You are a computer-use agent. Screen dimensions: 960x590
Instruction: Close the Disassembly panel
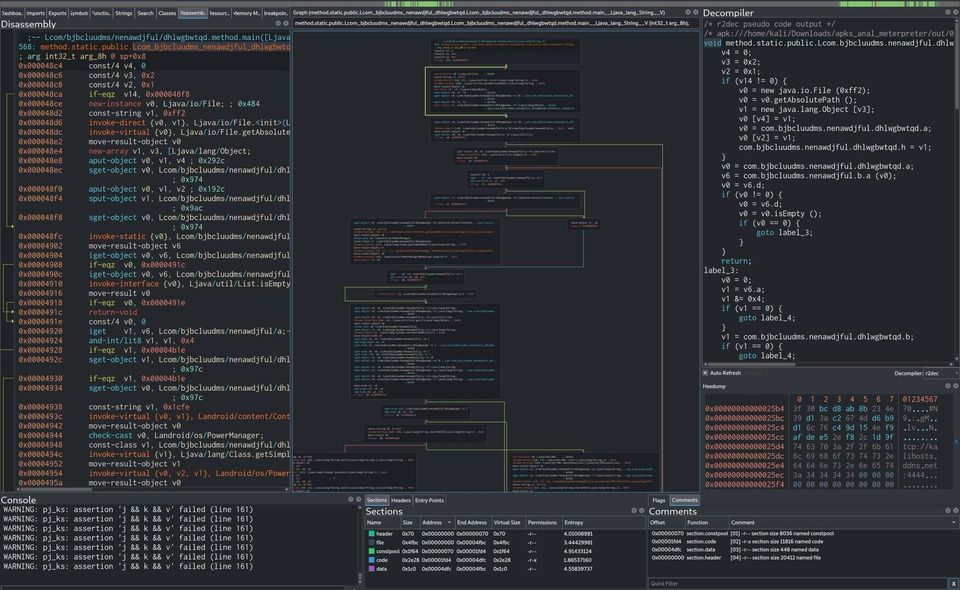coord(286,24)
